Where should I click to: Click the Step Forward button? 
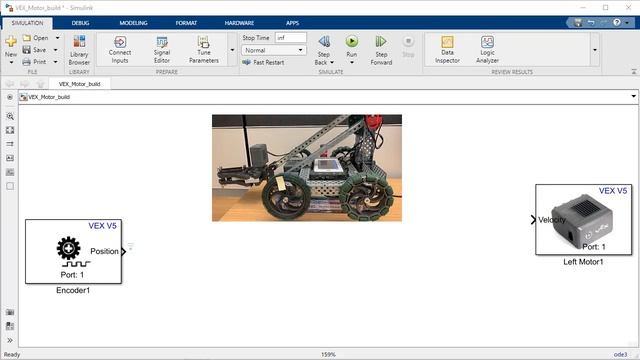[381, 50]
